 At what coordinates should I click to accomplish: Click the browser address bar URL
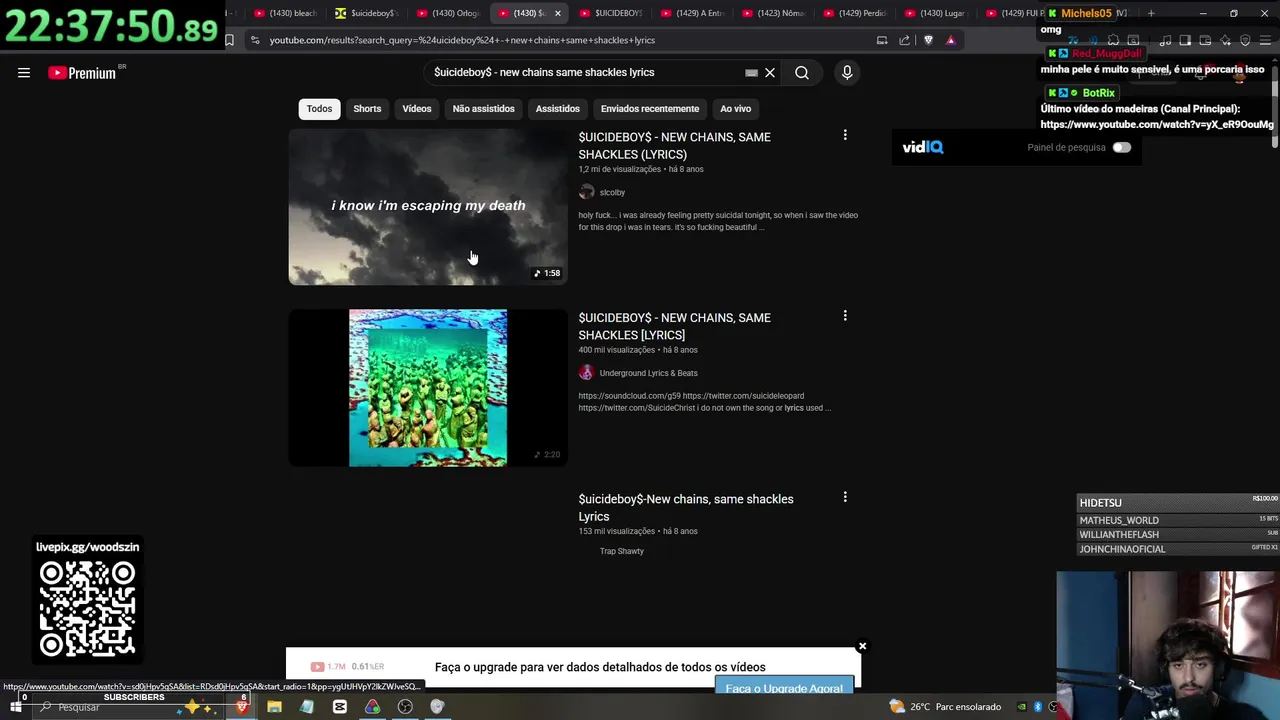tap(462, 40)
